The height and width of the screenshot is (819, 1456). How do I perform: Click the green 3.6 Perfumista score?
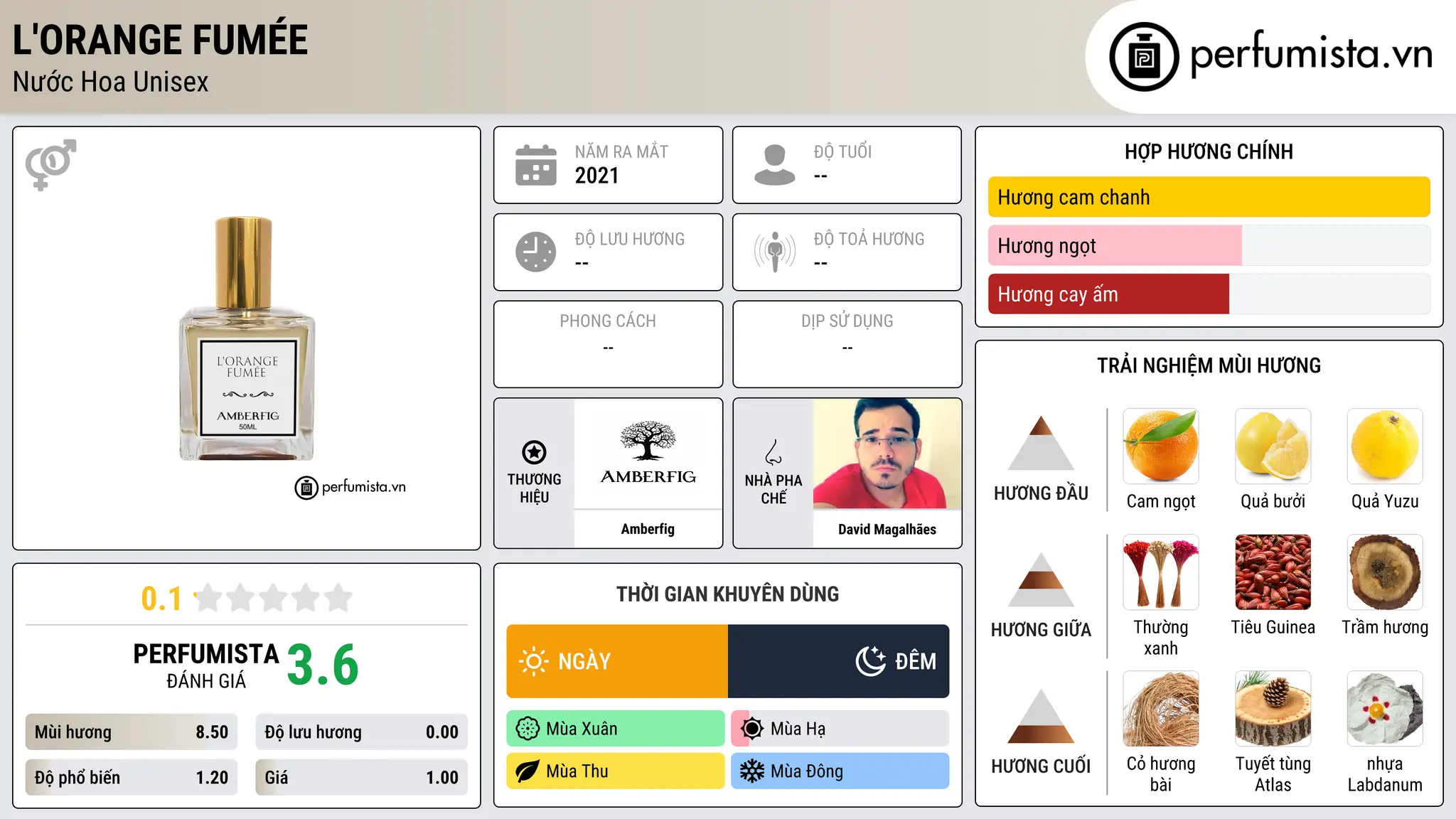click(323, 665)
